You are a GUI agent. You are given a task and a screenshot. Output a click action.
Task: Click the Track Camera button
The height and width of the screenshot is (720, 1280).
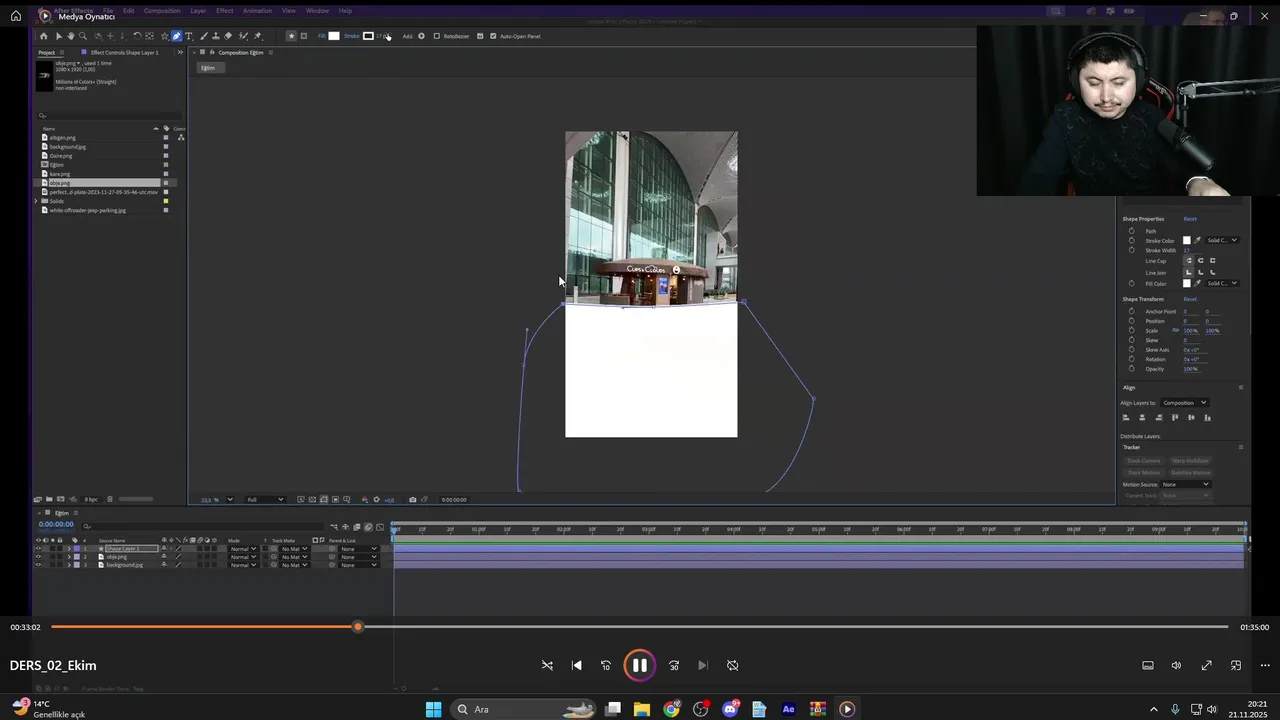[x=1143, y=460]
